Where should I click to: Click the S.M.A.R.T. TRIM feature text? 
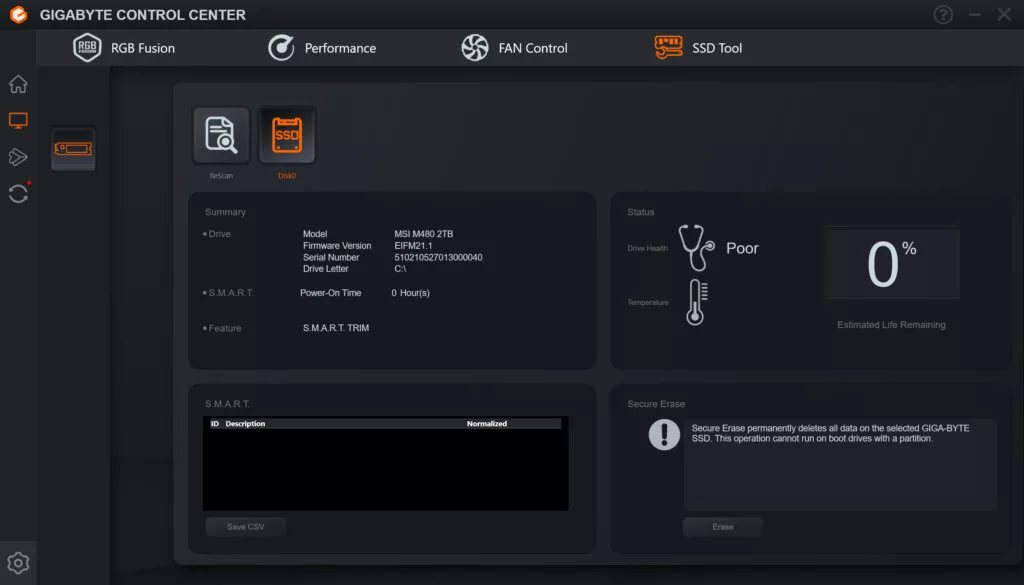tap(336, 328)
